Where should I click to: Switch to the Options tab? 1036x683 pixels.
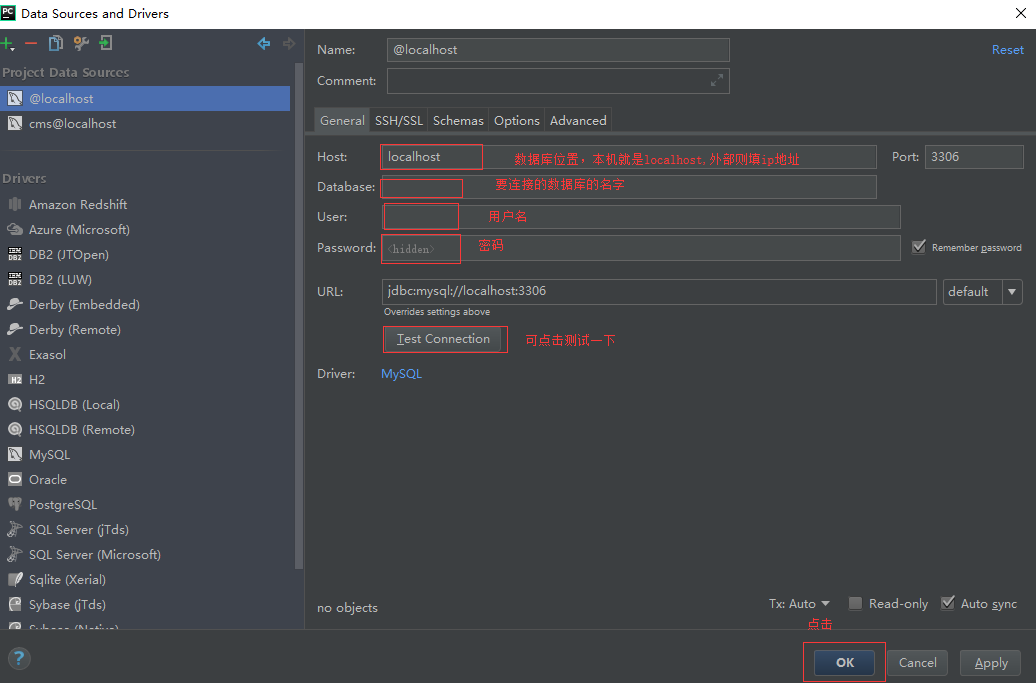517,121
